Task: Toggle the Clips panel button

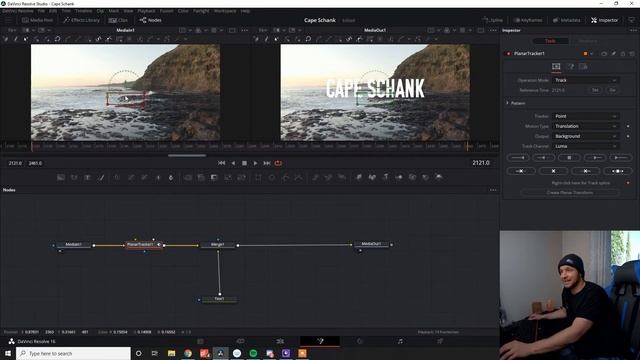Action: 118,20
